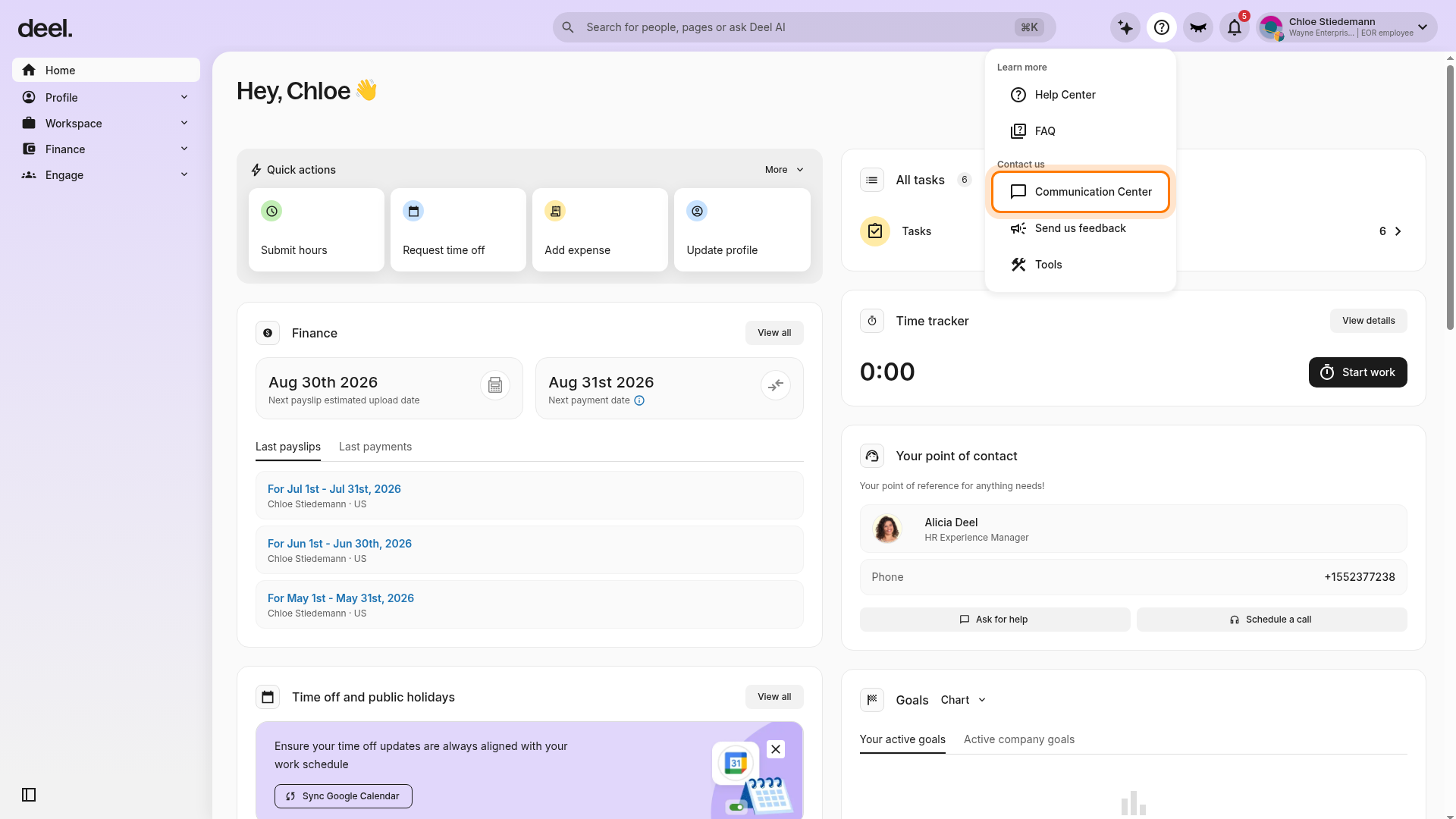This screenshot has width=1456, height=819.
Task: Open Deel AI sparkle icon
Action: [1125, 28]
